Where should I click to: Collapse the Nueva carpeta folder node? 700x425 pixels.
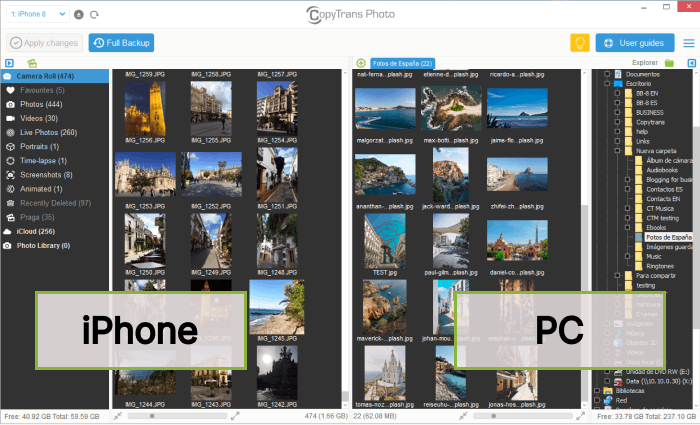(x=617, y=151)
